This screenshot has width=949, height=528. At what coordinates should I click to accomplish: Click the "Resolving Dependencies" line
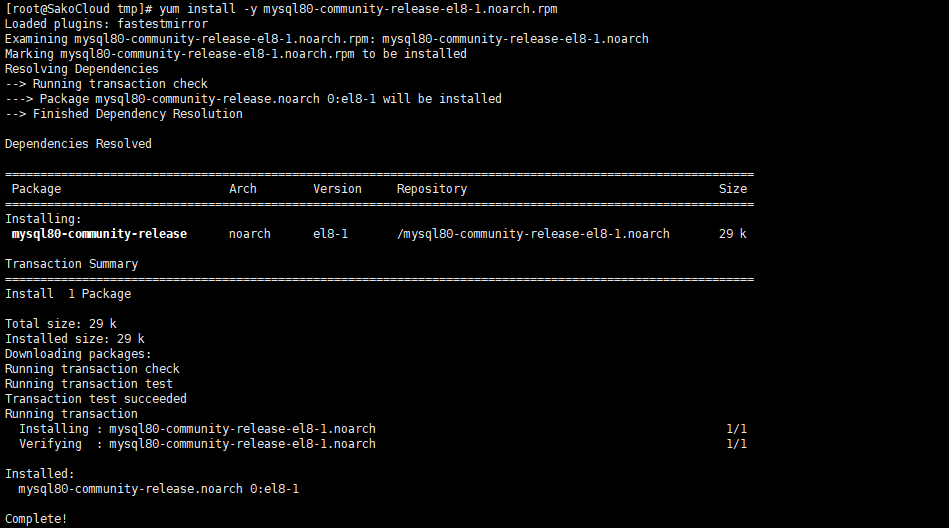pos(82,69)
